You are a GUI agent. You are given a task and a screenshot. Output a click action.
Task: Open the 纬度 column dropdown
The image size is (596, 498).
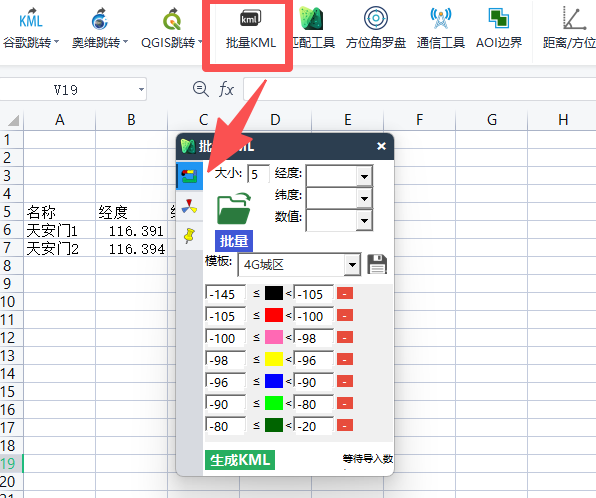coord(364,198)
